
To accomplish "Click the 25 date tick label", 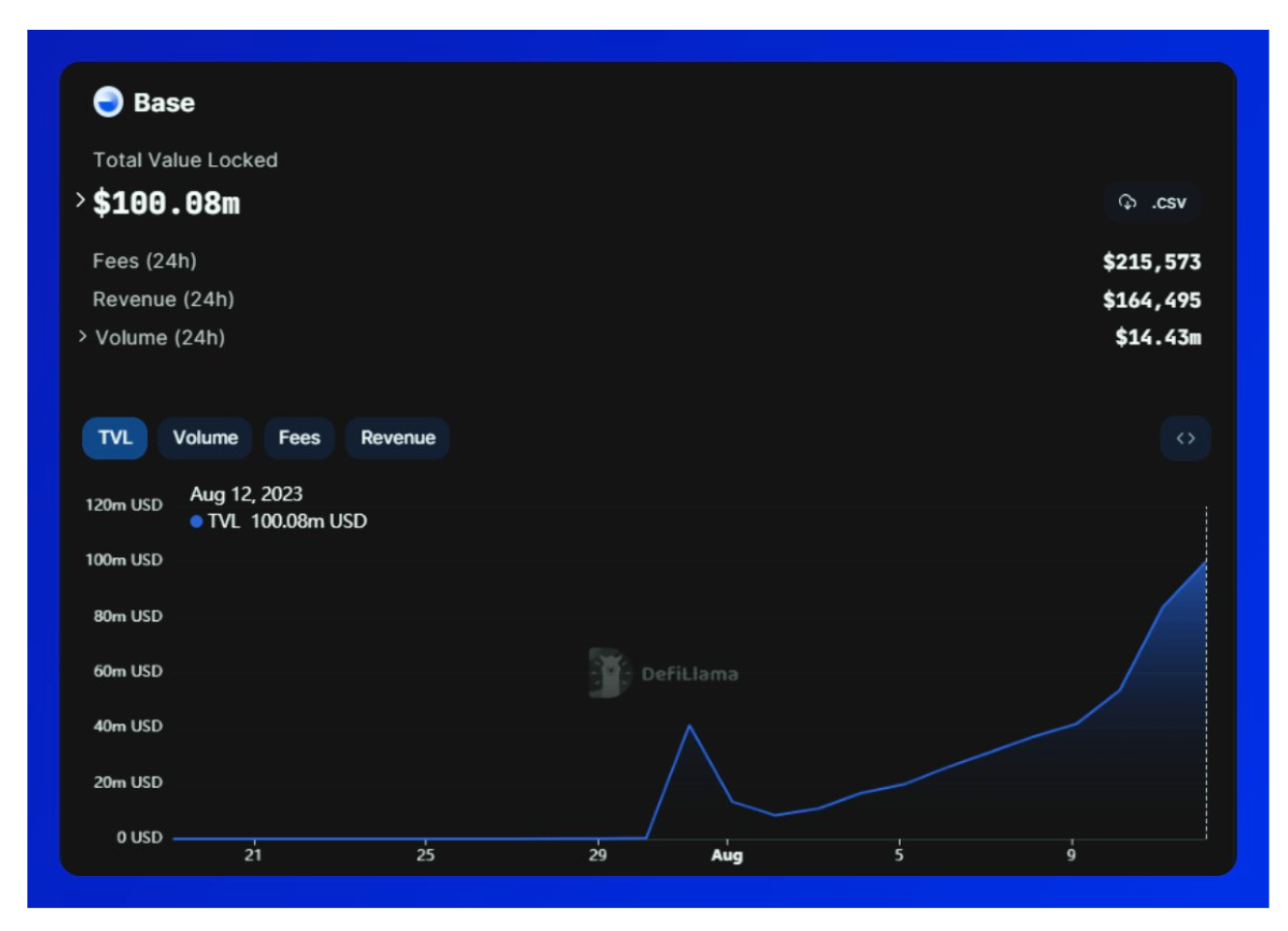I will click(x=426, y=855).
